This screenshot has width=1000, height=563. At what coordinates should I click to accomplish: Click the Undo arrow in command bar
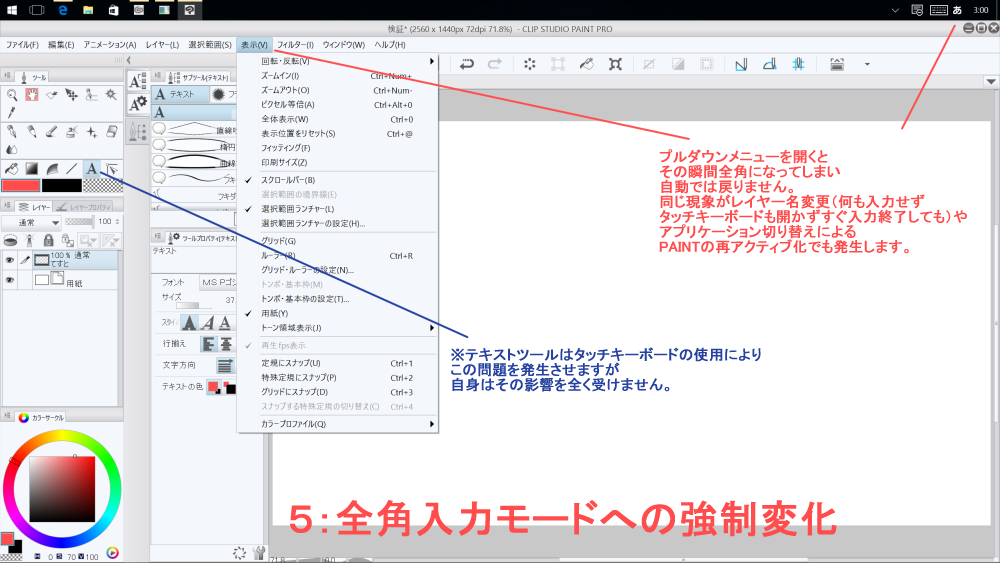coord(466,65)
